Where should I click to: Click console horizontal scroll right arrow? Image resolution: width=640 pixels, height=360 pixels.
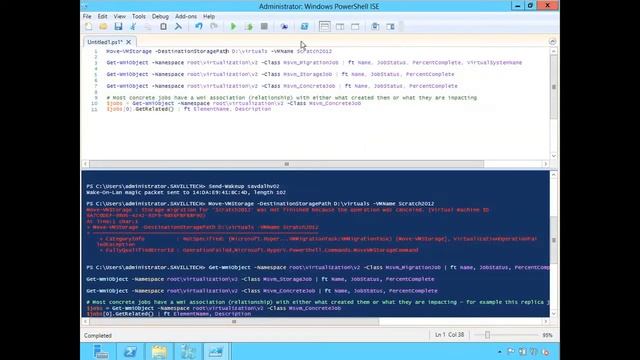tap(546, 322)
